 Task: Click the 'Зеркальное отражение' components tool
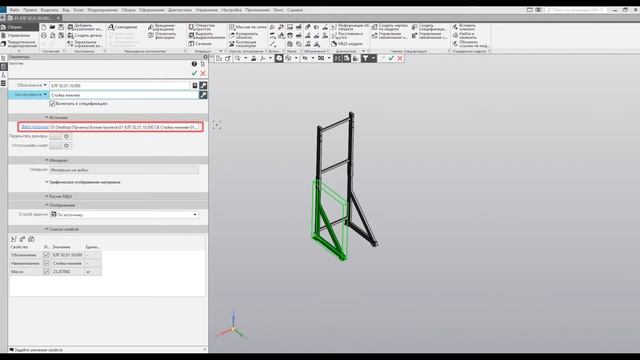[x=85, y=44]
